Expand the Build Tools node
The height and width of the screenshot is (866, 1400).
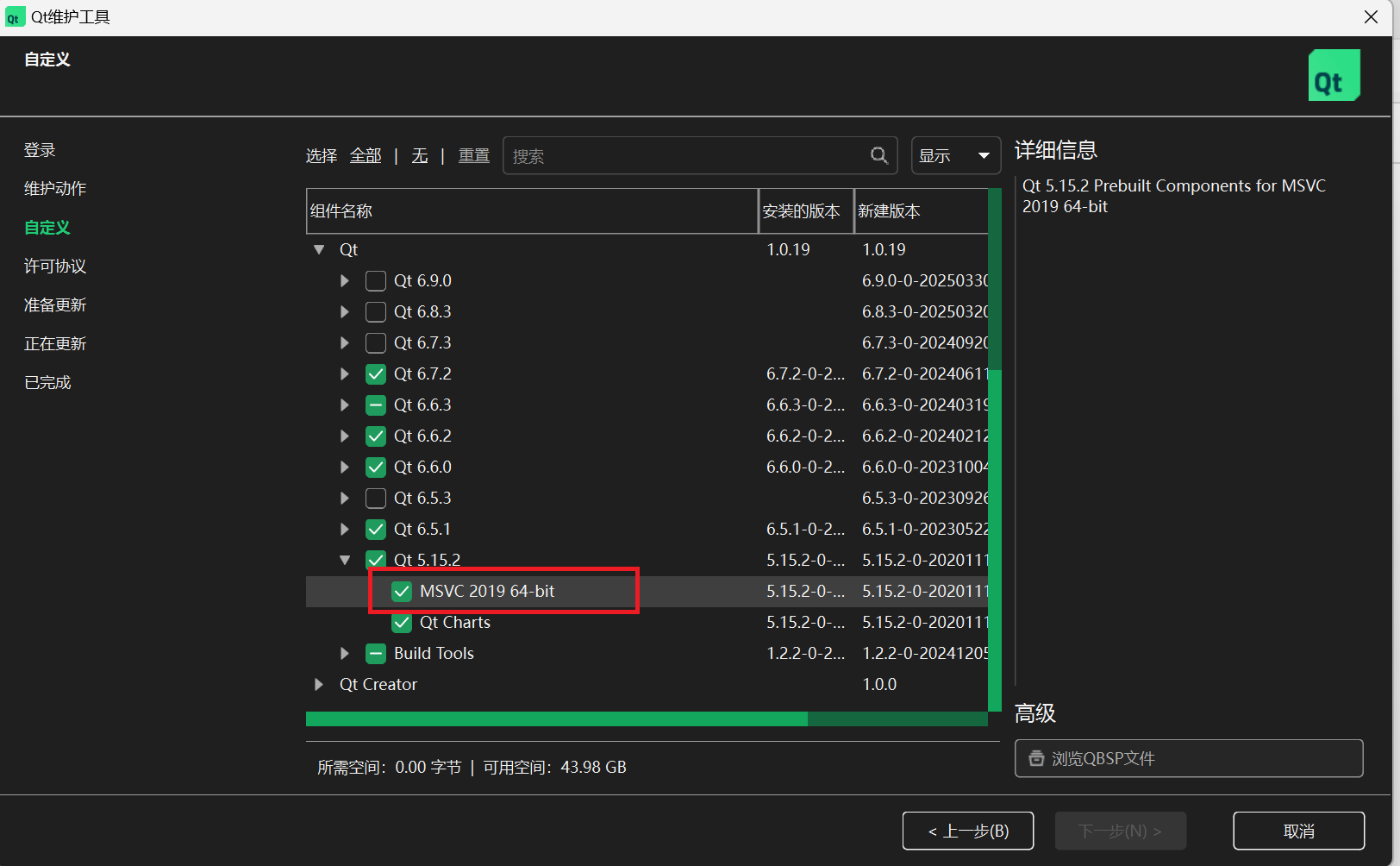click(x=345, y=653)
